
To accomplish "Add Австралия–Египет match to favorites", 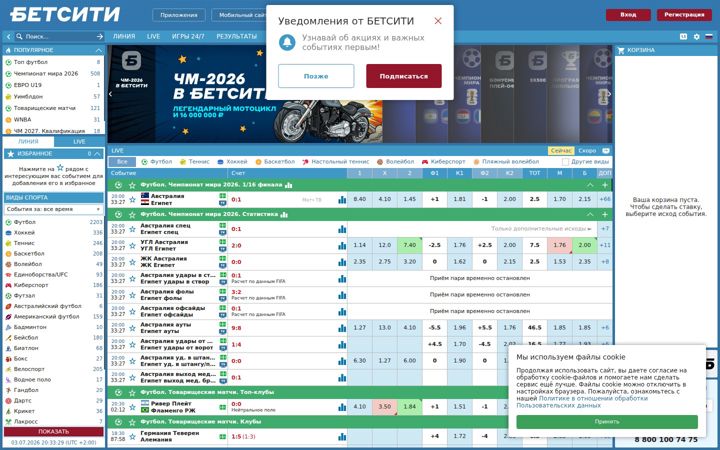I will coord(132,200).
